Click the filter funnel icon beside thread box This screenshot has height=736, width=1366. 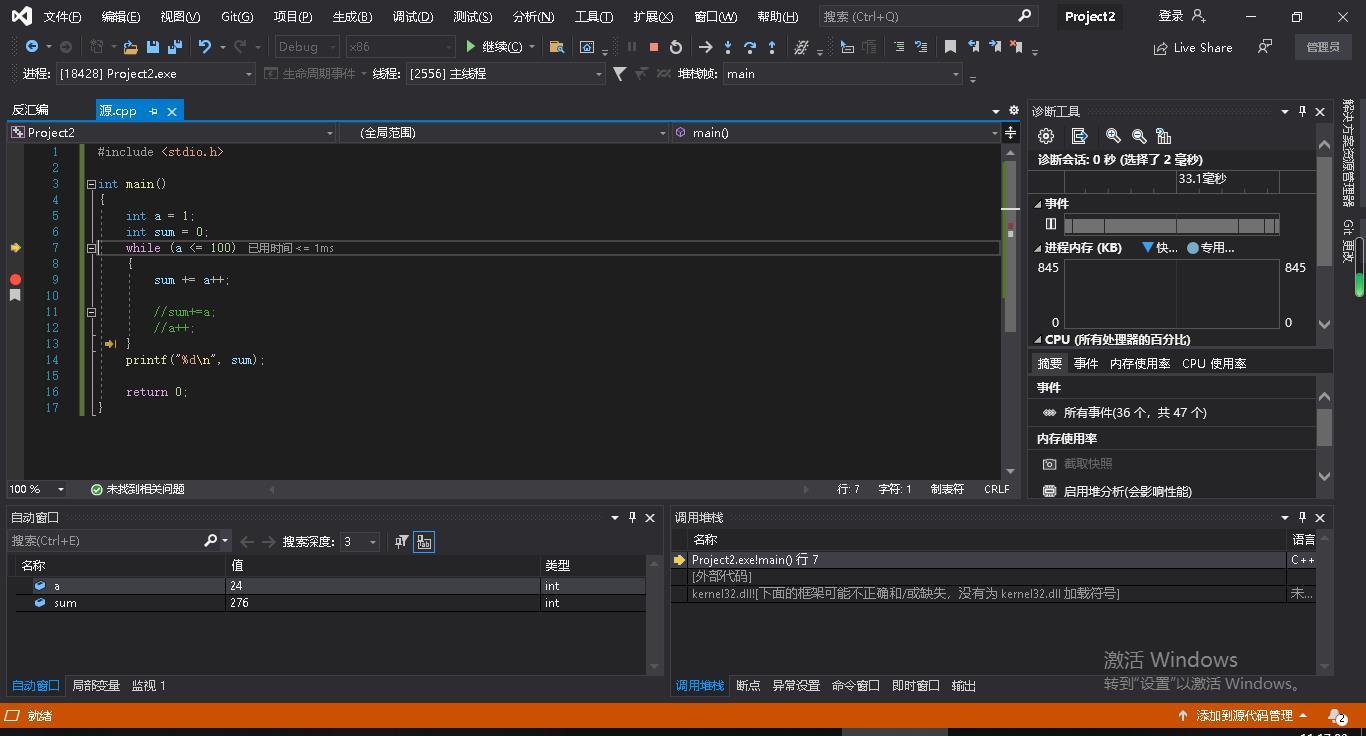click(620, 74)
